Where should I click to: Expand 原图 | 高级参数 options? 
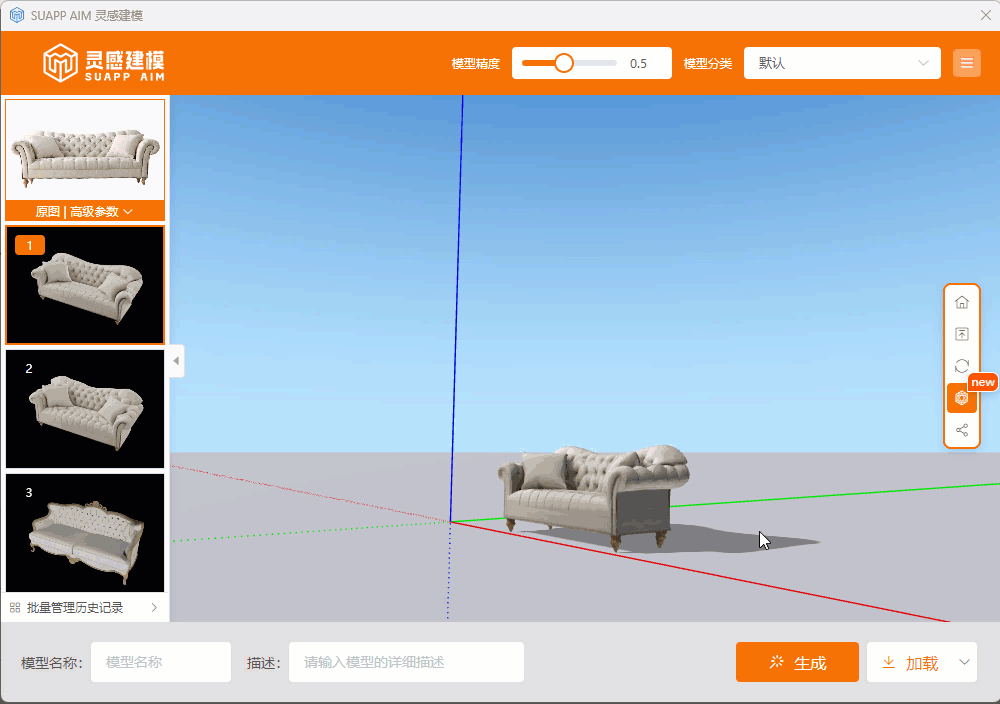point(85,211)
